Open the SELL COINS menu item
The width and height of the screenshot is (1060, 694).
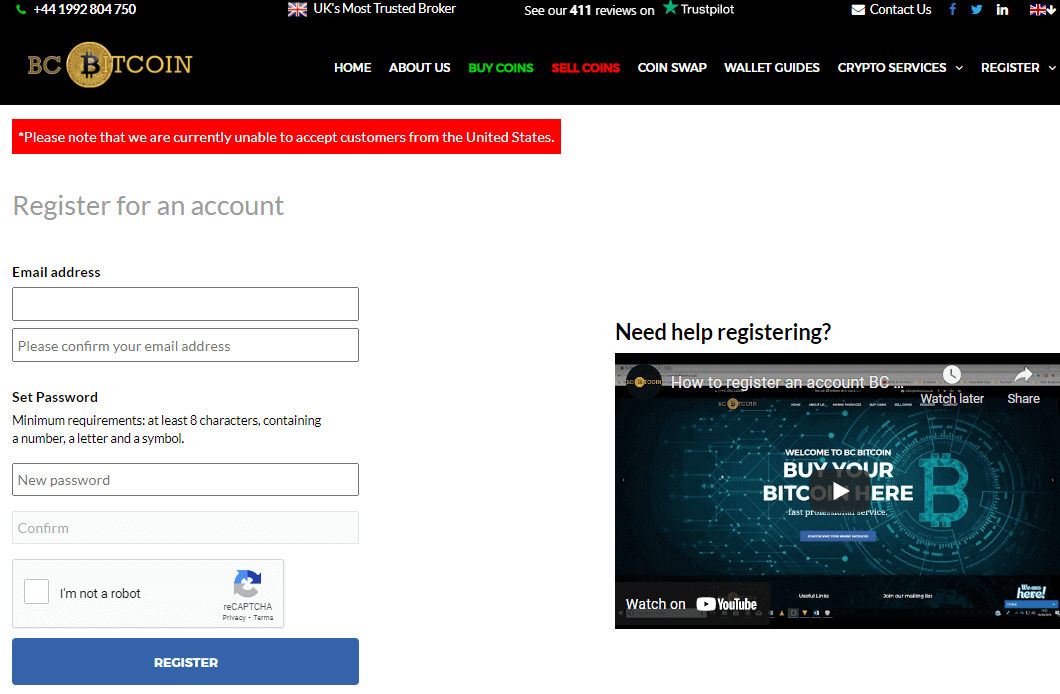(585, 68)
